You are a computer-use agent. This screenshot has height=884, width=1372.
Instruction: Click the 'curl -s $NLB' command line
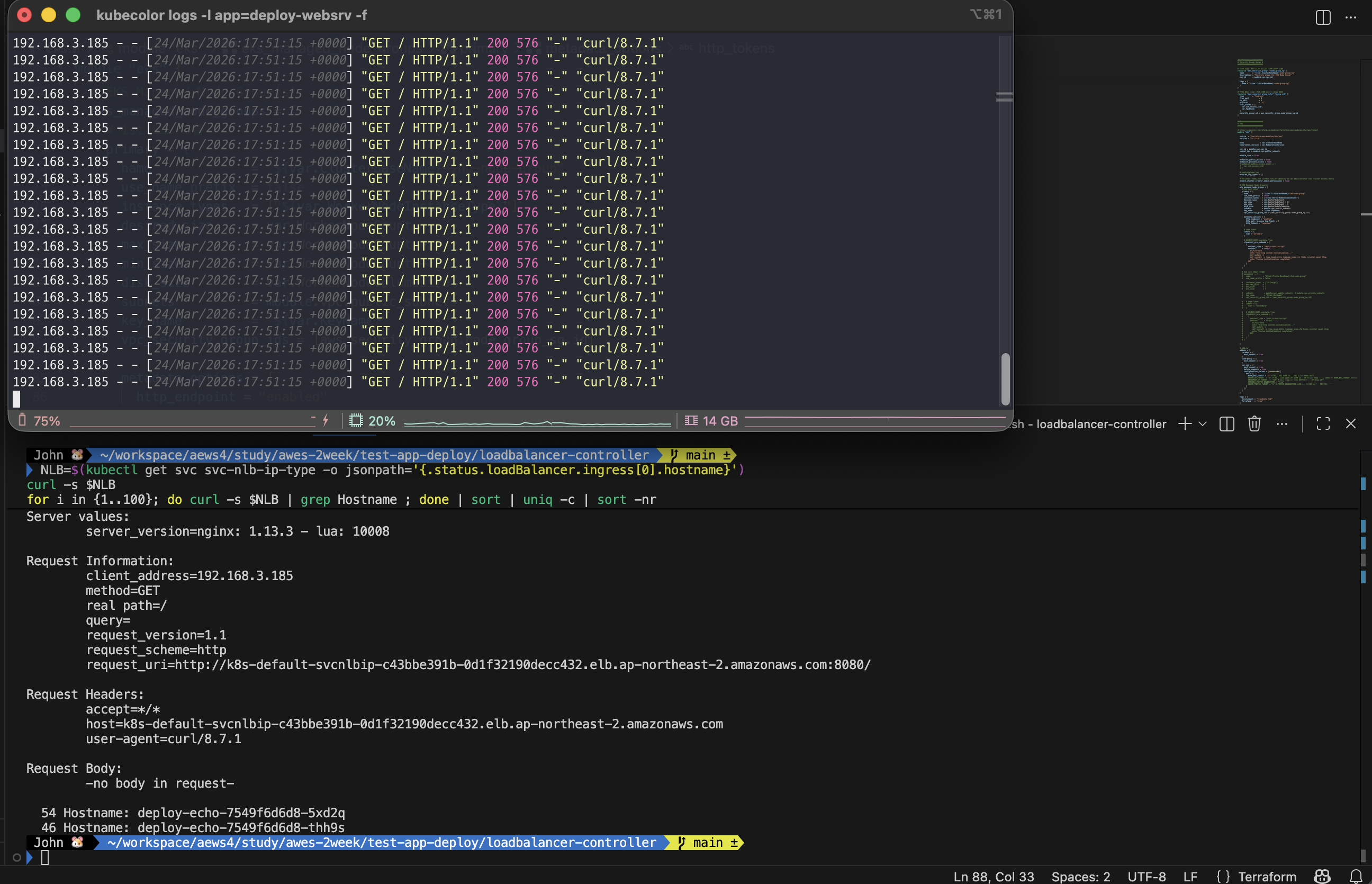pos(71,485)
